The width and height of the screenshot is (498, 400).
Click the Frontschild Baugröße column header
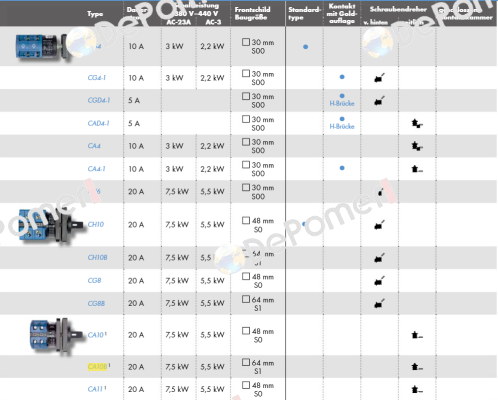[x=252, y=13]
